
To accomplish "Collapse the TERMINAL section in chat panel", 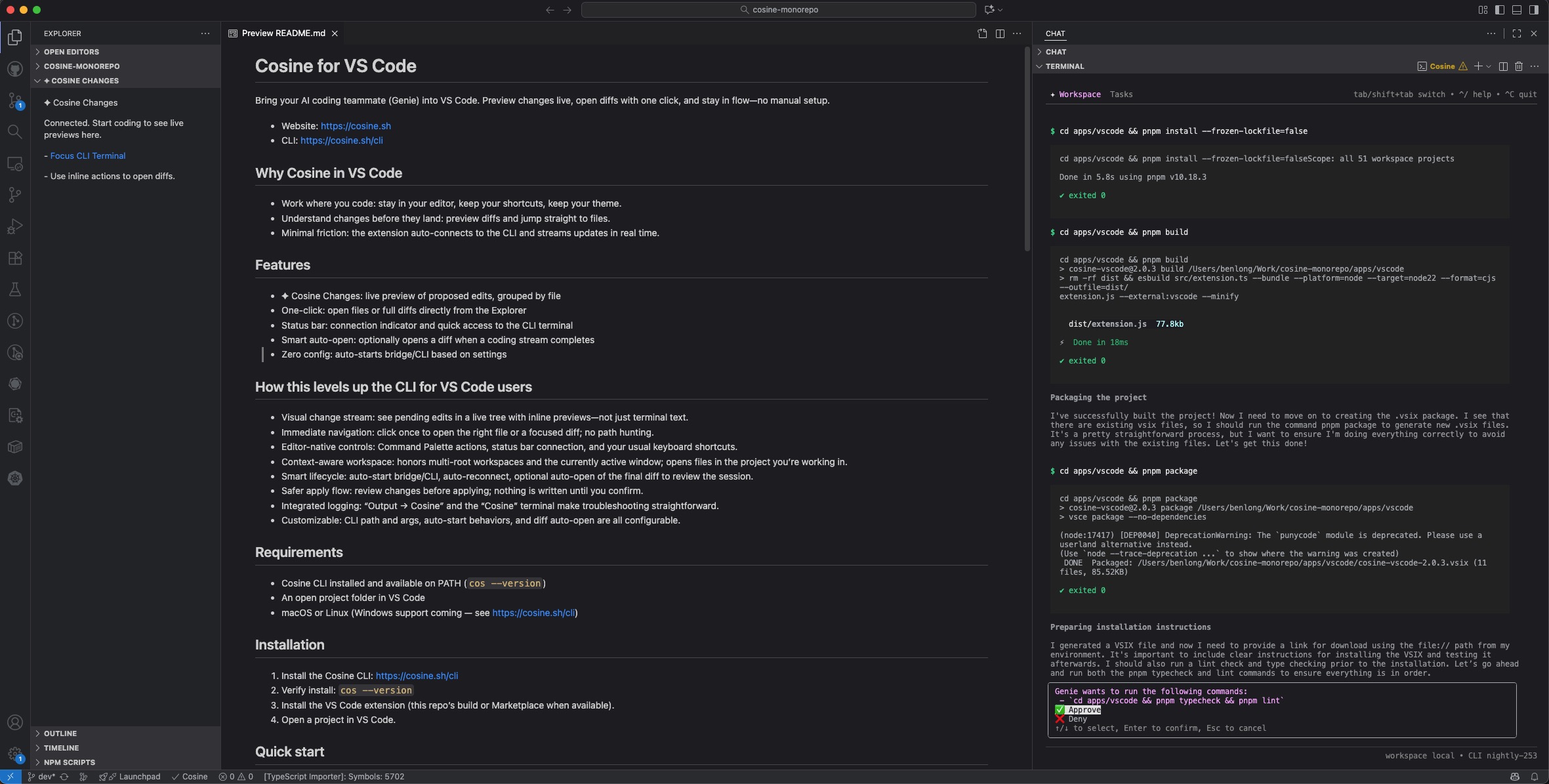I will click(x=1064, y=66).
